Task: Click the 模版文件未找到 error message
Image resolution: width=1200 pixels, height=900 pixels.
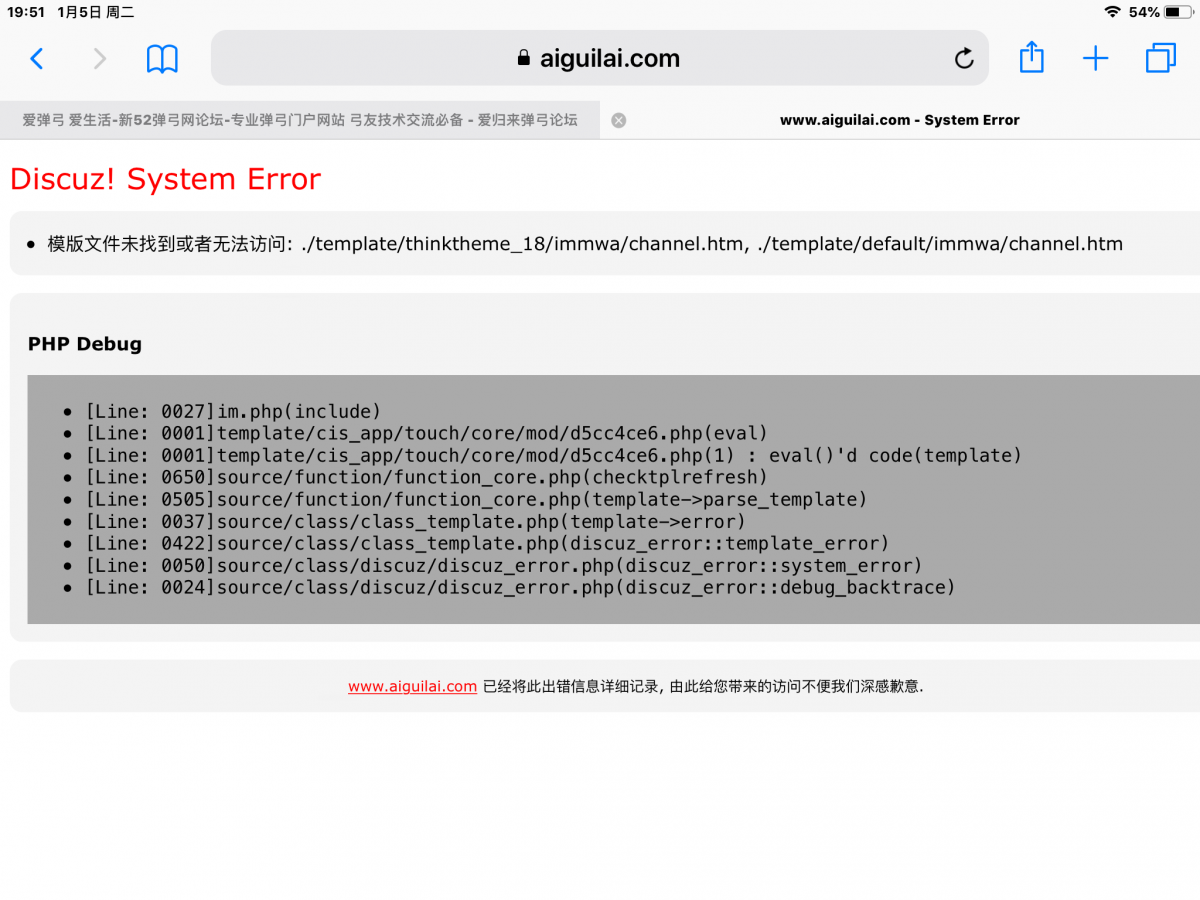Action: tap(585, 243)
